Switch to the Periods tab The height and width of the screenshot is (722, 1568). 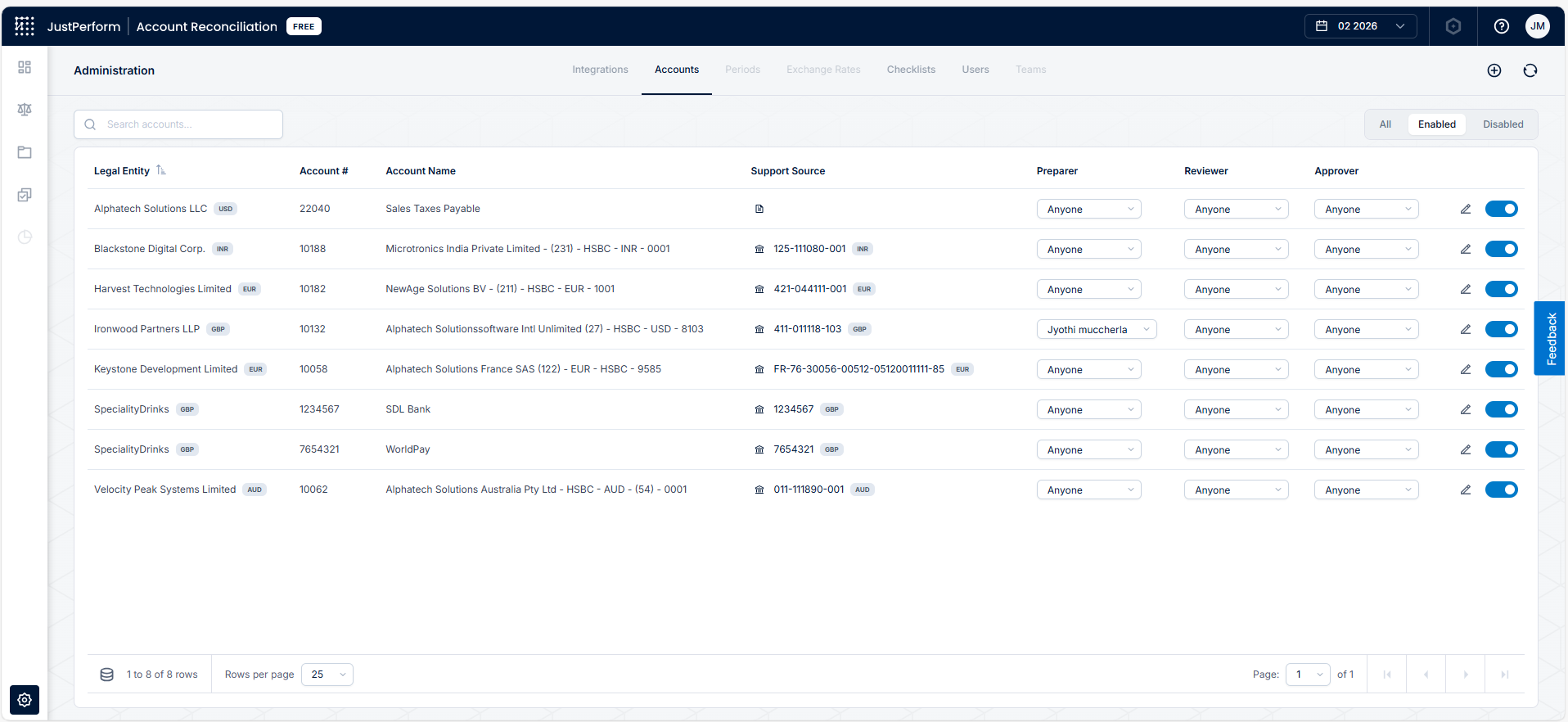click(x=742, y=70)
